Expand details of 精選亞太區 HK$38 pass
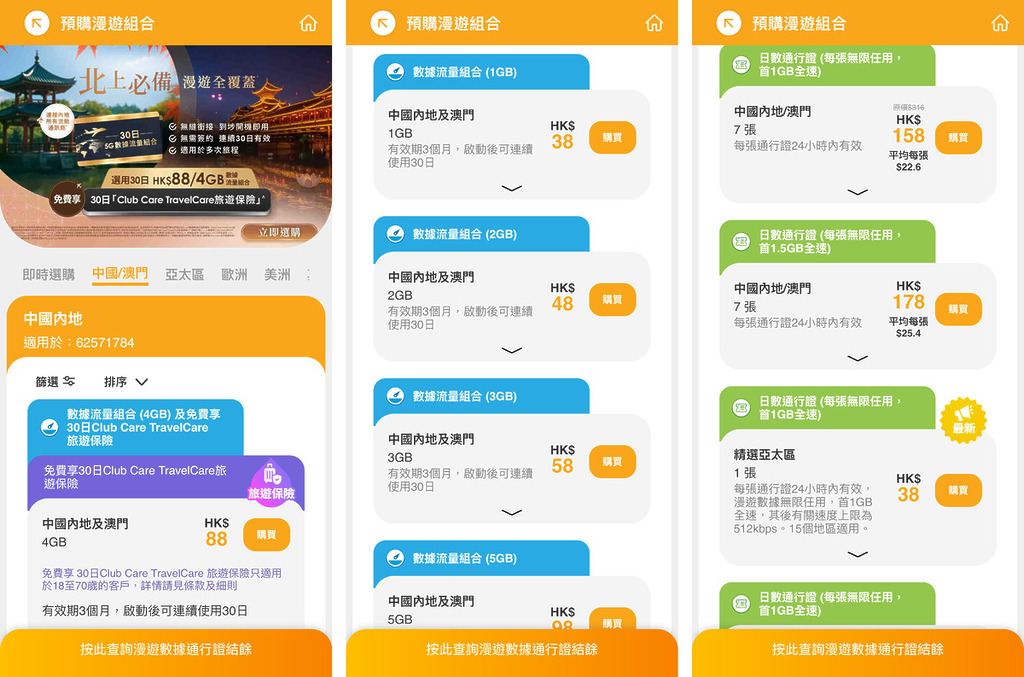This screenshot has width=1024, height=677. (x=857, y=554)
